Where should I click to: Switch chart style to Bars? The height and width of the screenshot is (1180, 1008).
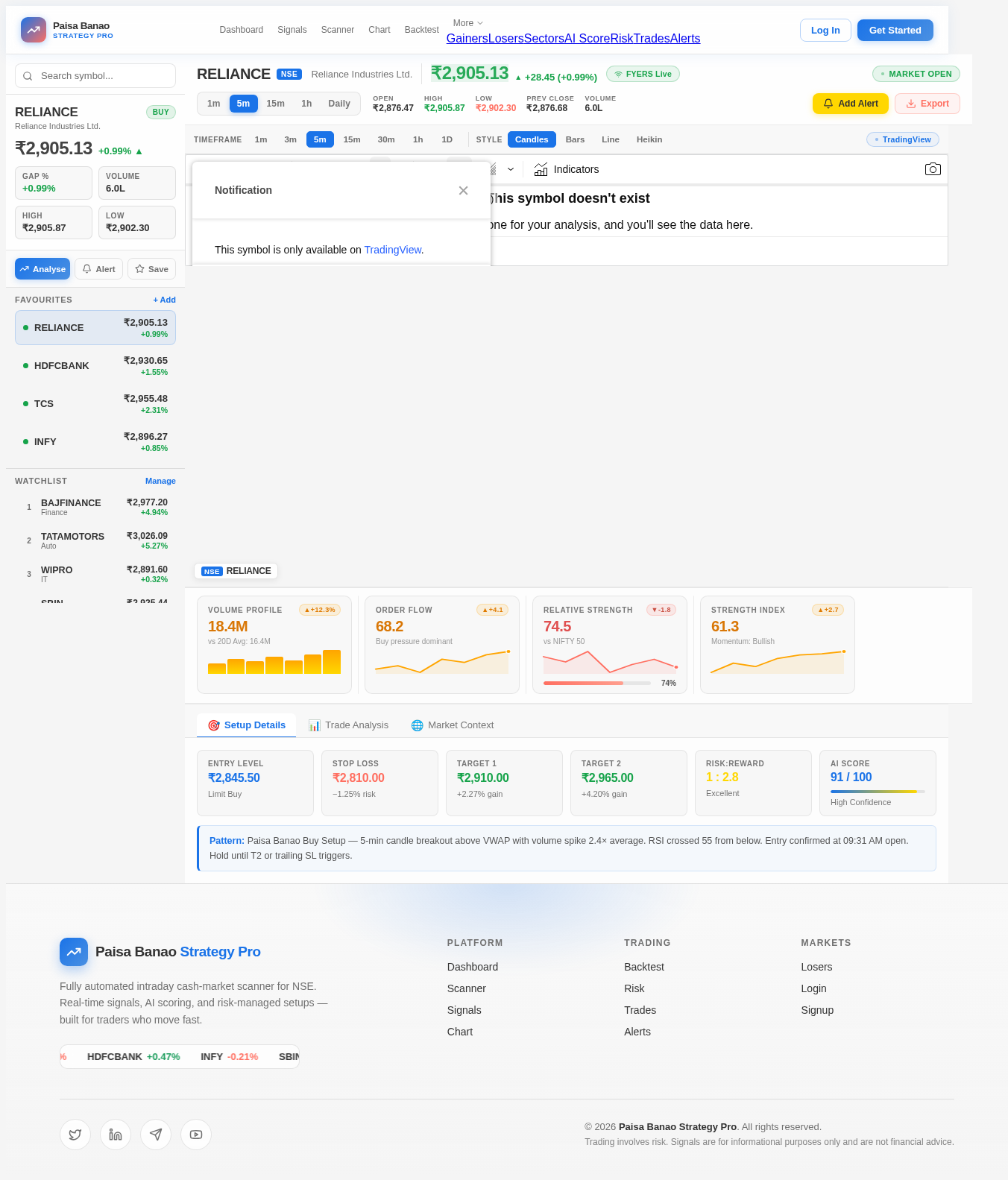[575, 139]
